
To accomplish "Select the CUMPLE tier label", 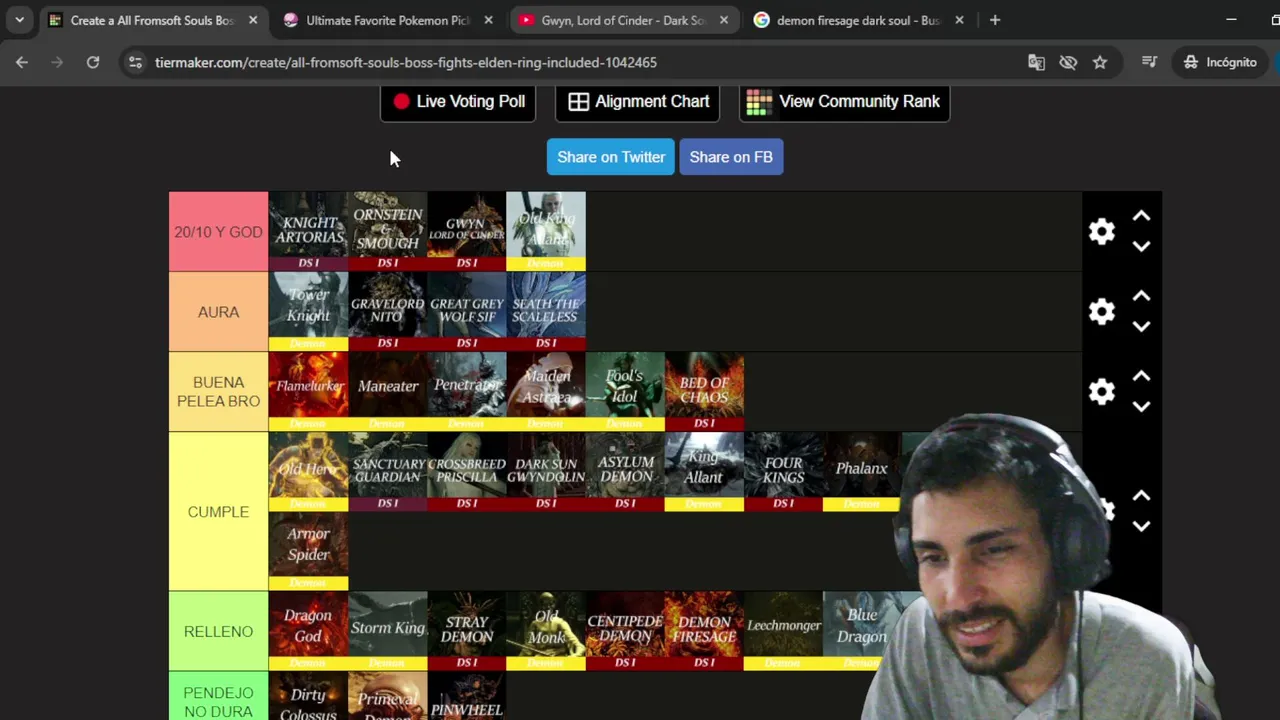I will 218,511.
